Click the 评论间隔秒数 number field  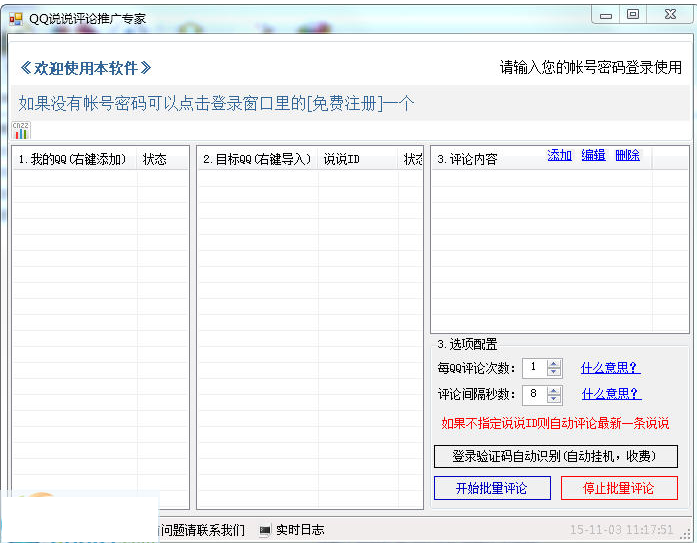(535, 394)
